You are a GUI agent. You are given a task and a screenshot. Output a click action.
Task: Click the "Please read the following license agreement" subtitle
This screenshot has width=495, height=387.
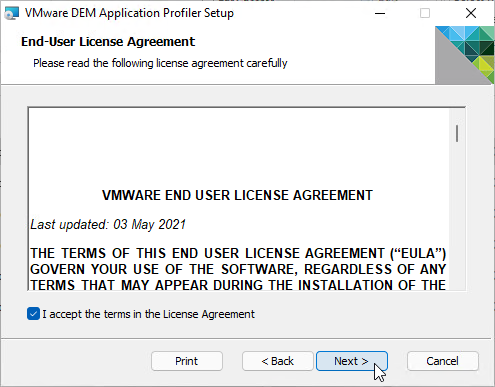[x=160, y=63]
